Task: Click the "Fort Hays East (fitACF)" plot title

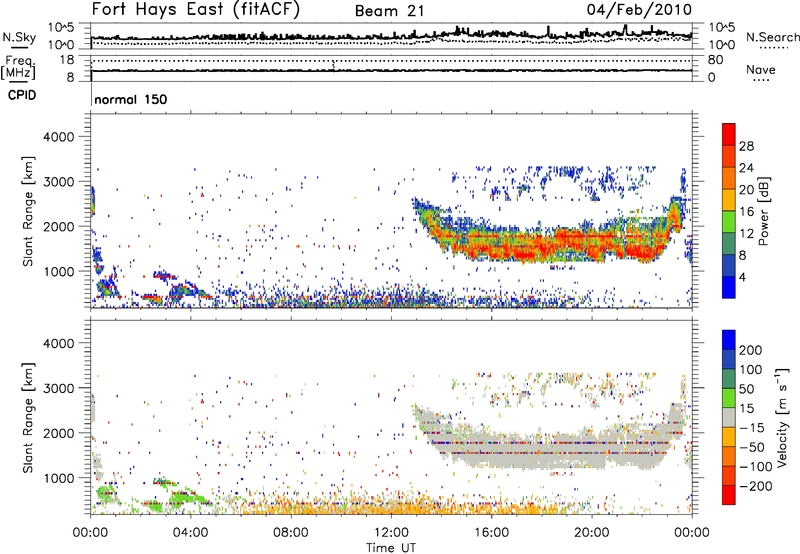Action: (x=195, y=9)
